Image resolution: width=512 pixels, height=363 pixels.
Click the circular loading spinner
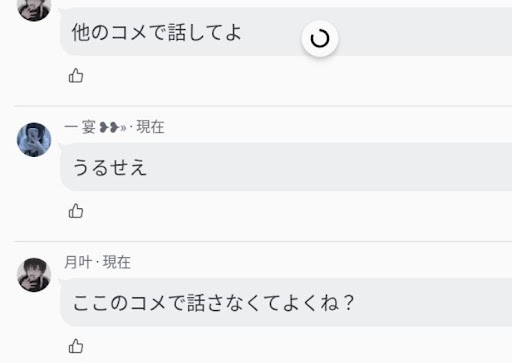(320, 39)
